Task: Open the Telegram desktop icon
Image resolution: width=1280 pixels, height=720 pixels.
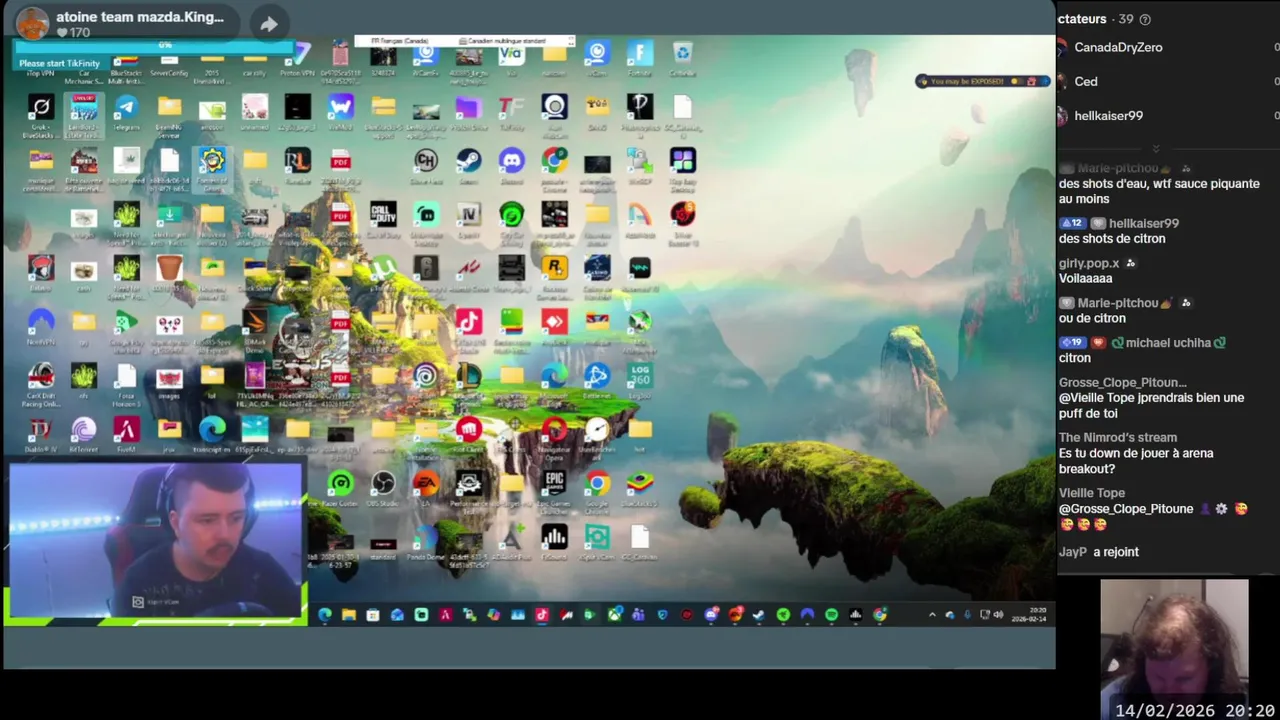Action: 126,106
